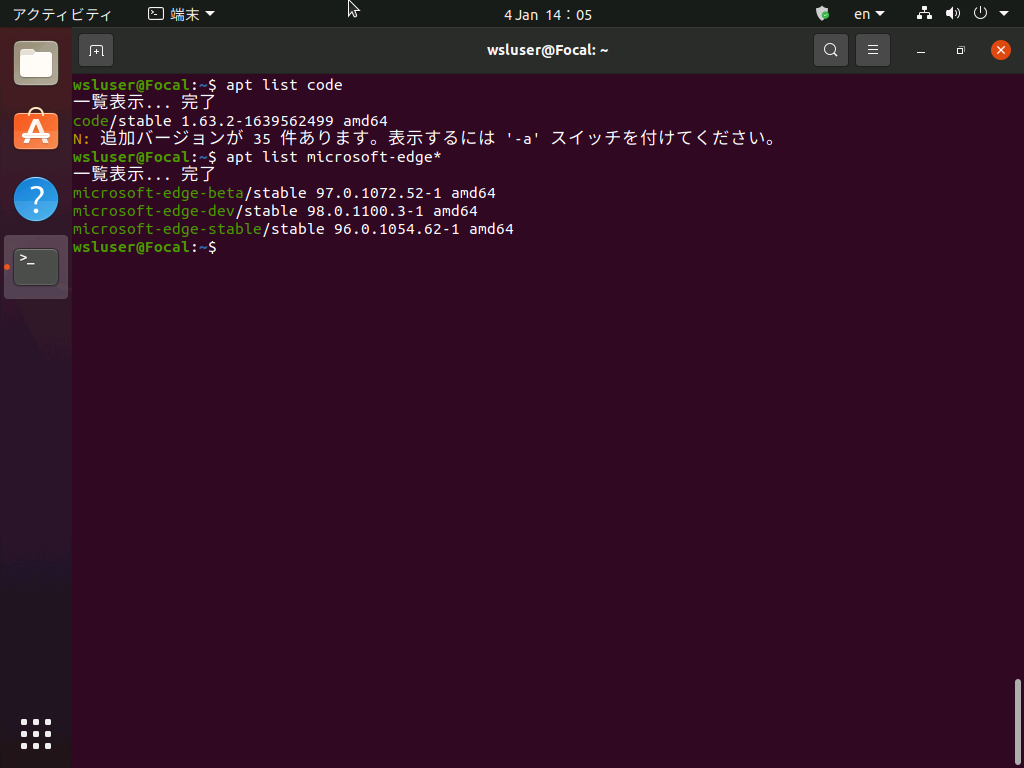Click the window title wsluser@Focal: ~
The height and width of the screenshot is (768, 1024).
click(547, 50)
